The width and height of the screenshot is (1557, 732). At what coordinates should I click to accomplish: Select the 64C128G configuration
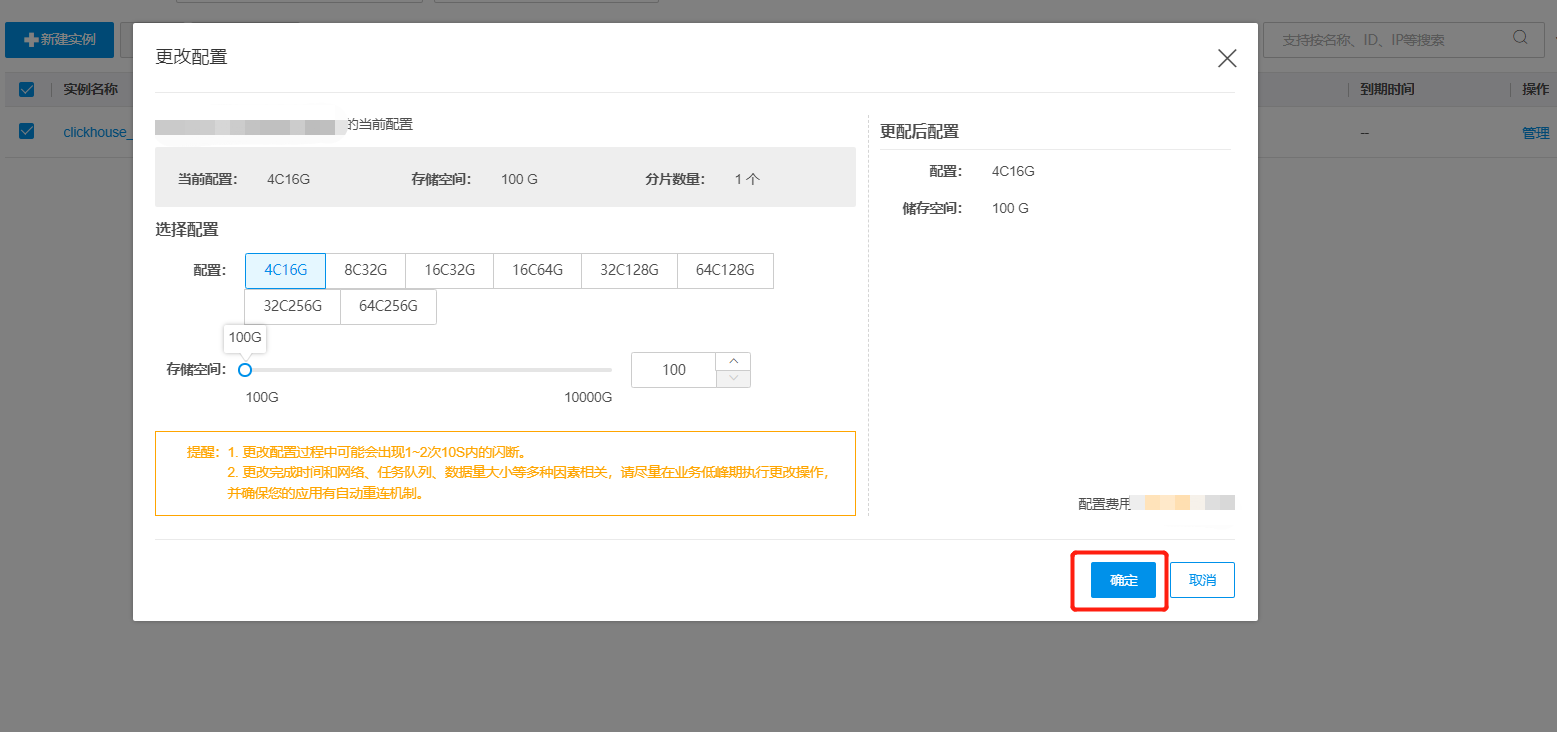(725, 270)
